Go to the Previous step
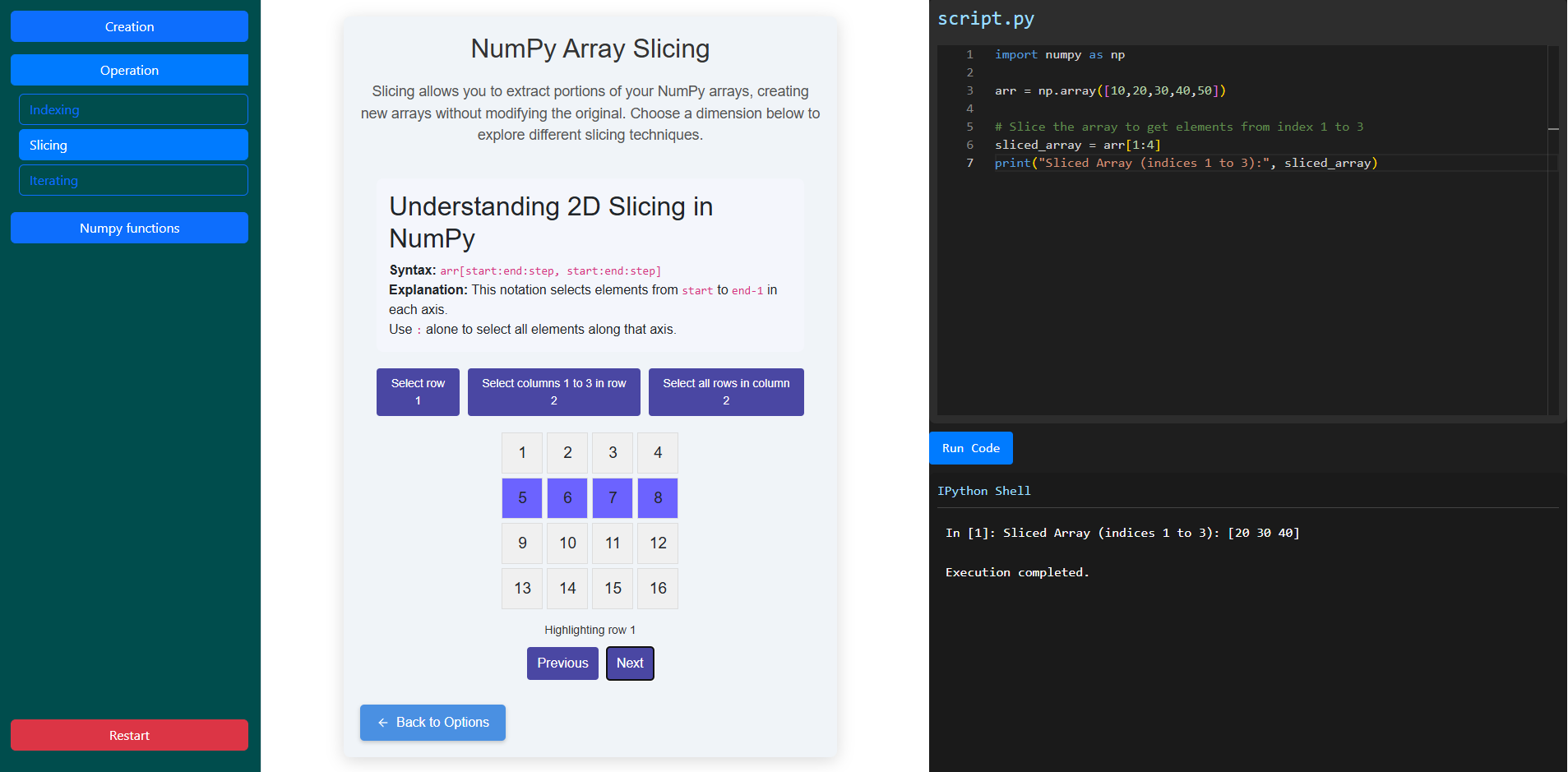 pos(562,663)
